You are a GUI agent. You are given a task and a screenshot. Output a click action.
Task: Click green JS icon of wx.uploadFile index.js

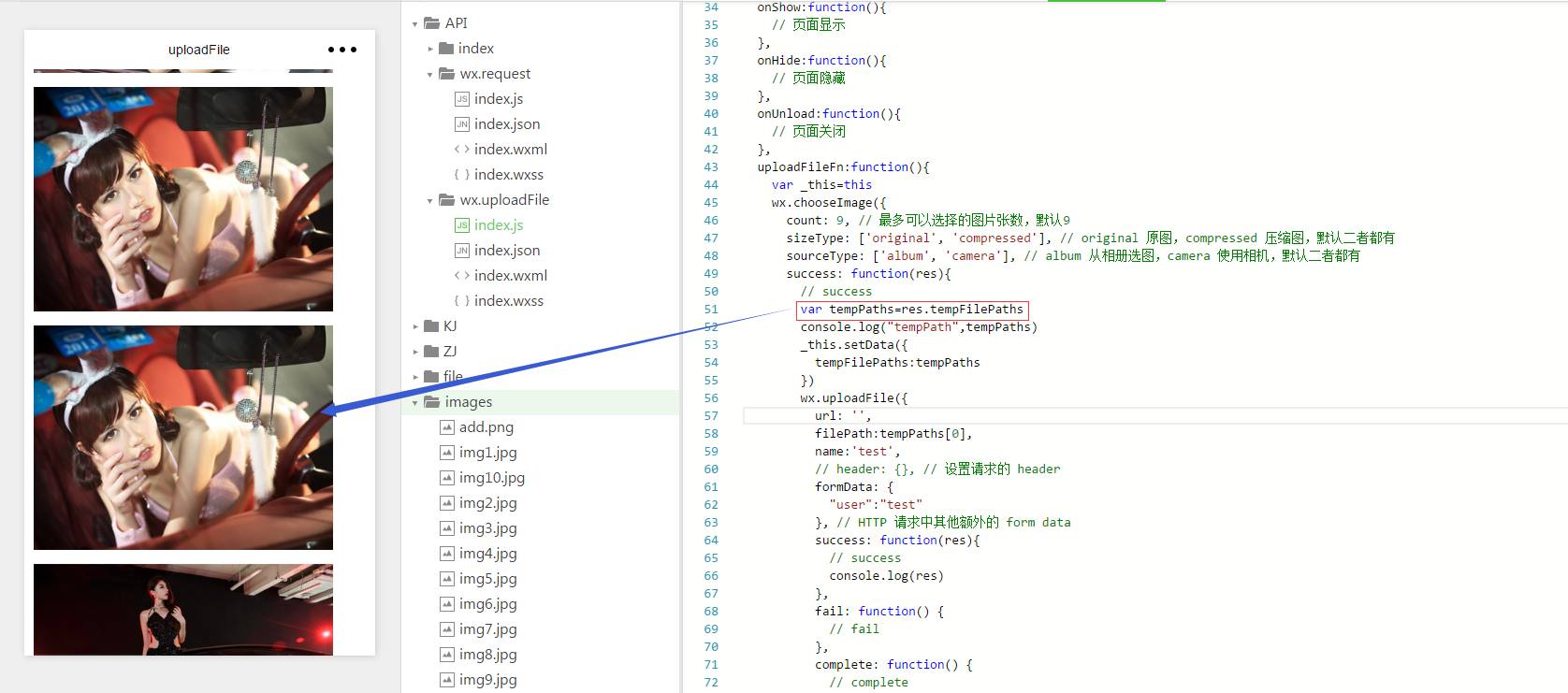[x=462, y=224]
